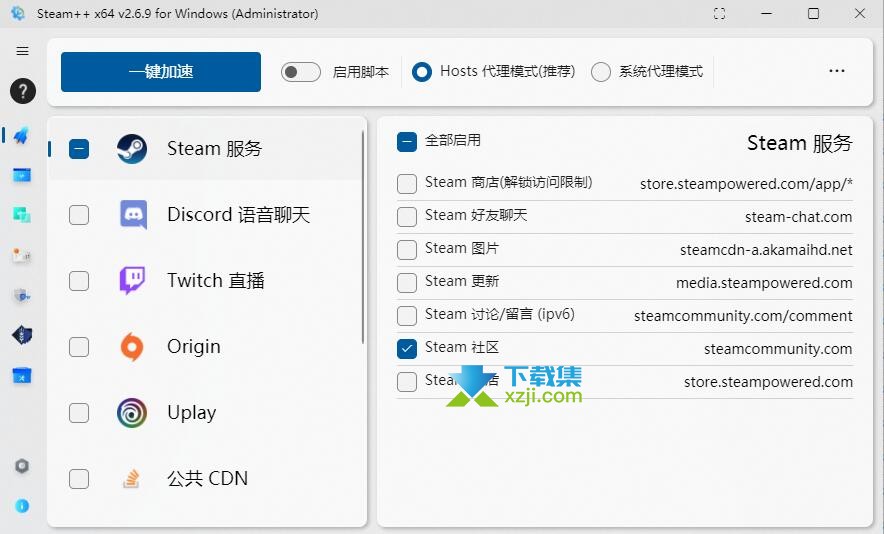
Task: Check the Discord 语音聊天 checkbox
Action: coord(79,215)
